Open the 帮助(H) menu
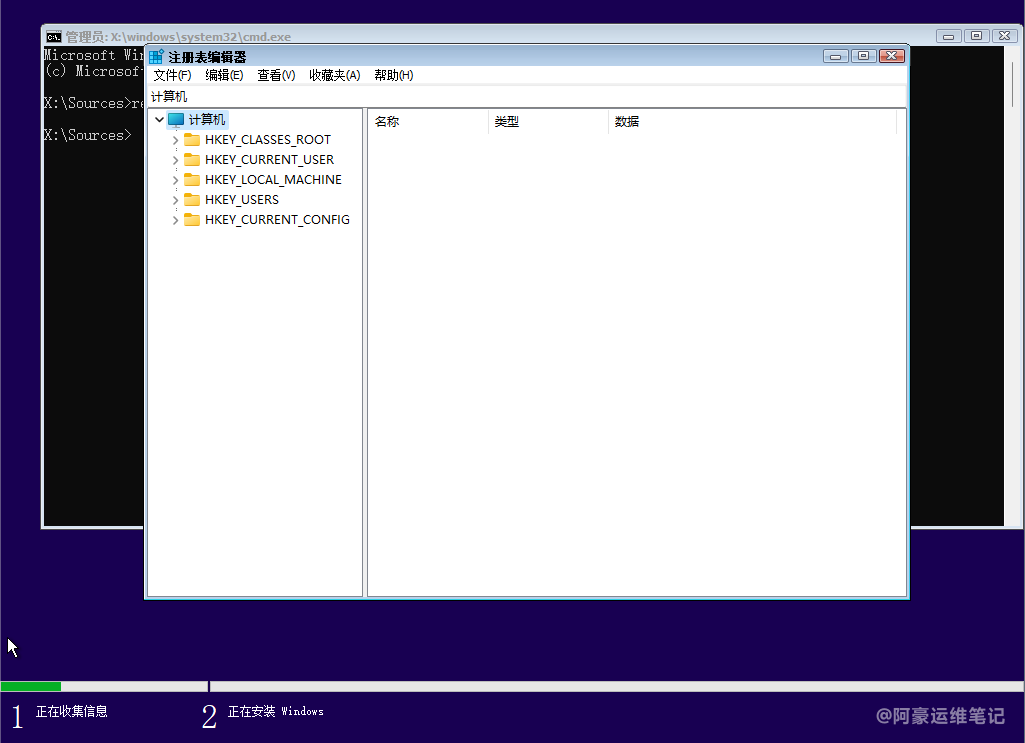 [393, 75]
